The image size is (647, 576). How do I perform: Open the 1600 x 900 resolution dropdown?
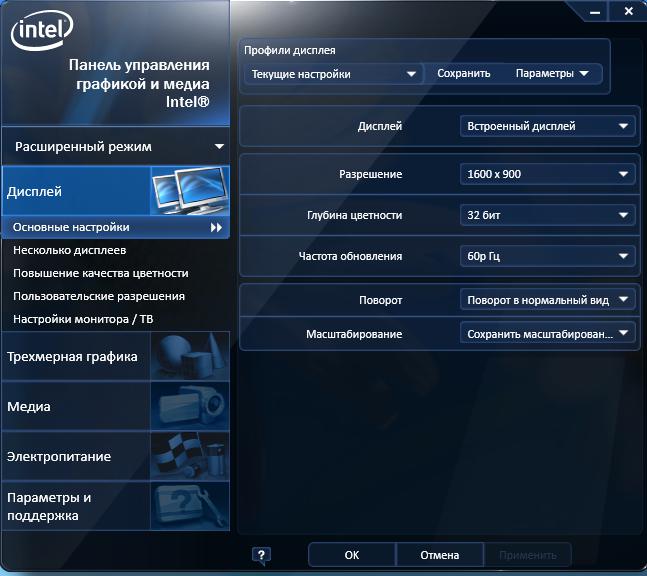coord(547,174)
